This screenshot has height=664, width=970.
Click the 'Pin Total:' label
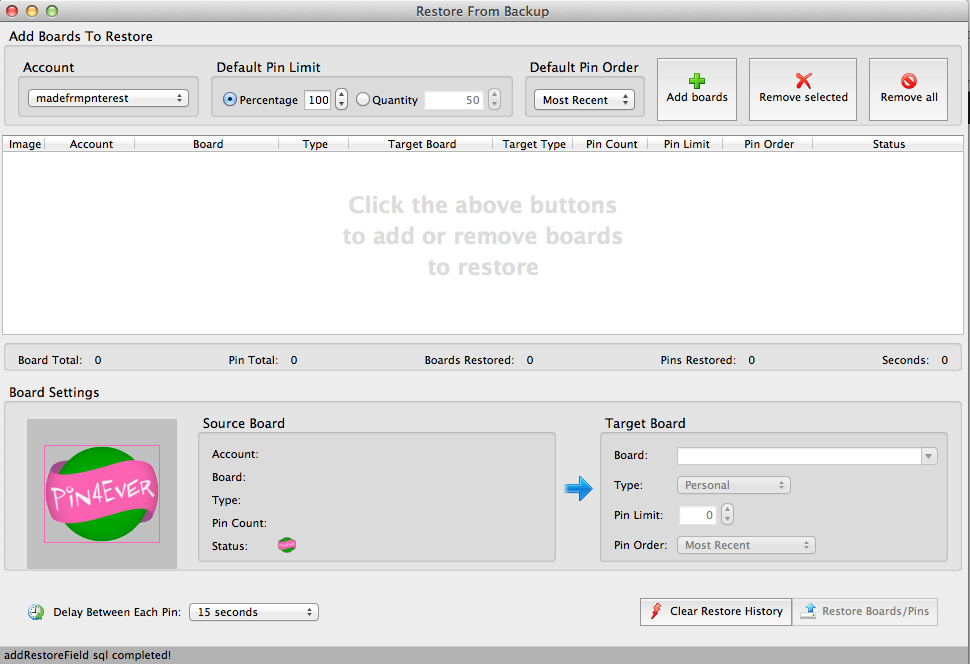click(253, 360)
